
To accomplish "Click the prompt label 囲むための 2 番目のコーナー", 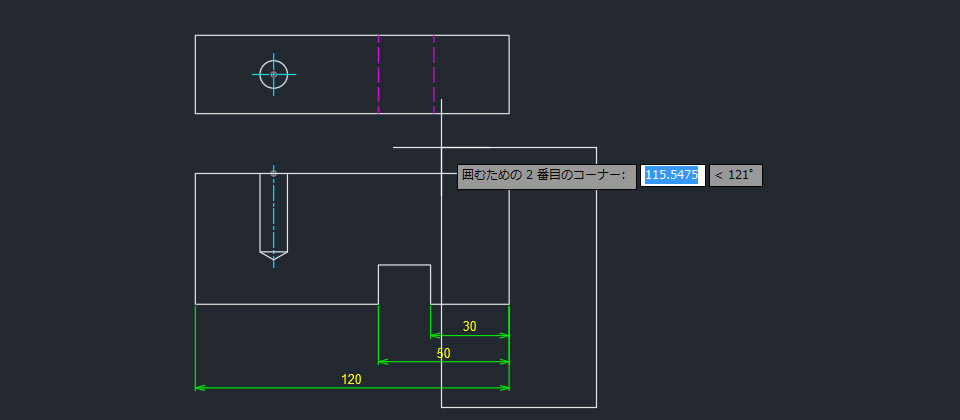I will (x=547, y=176).
